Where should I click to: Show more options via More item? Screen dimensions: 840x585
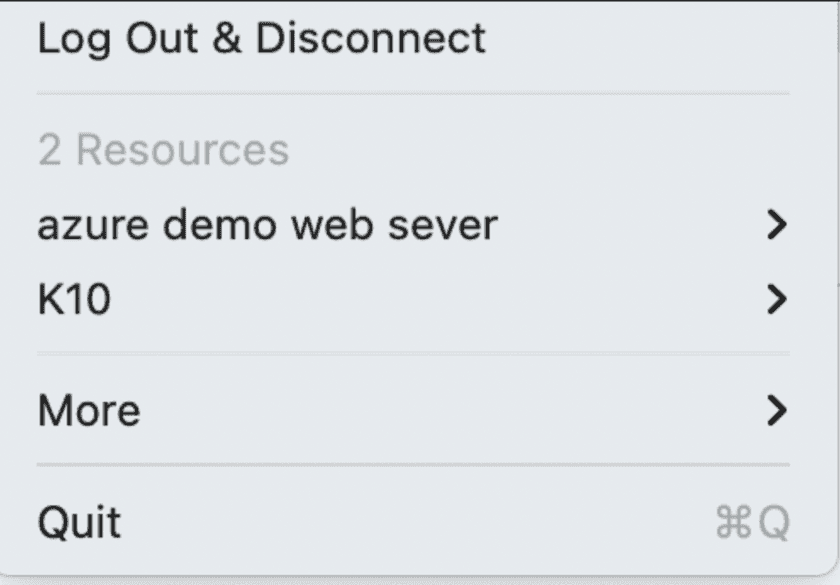coord(89,410)
